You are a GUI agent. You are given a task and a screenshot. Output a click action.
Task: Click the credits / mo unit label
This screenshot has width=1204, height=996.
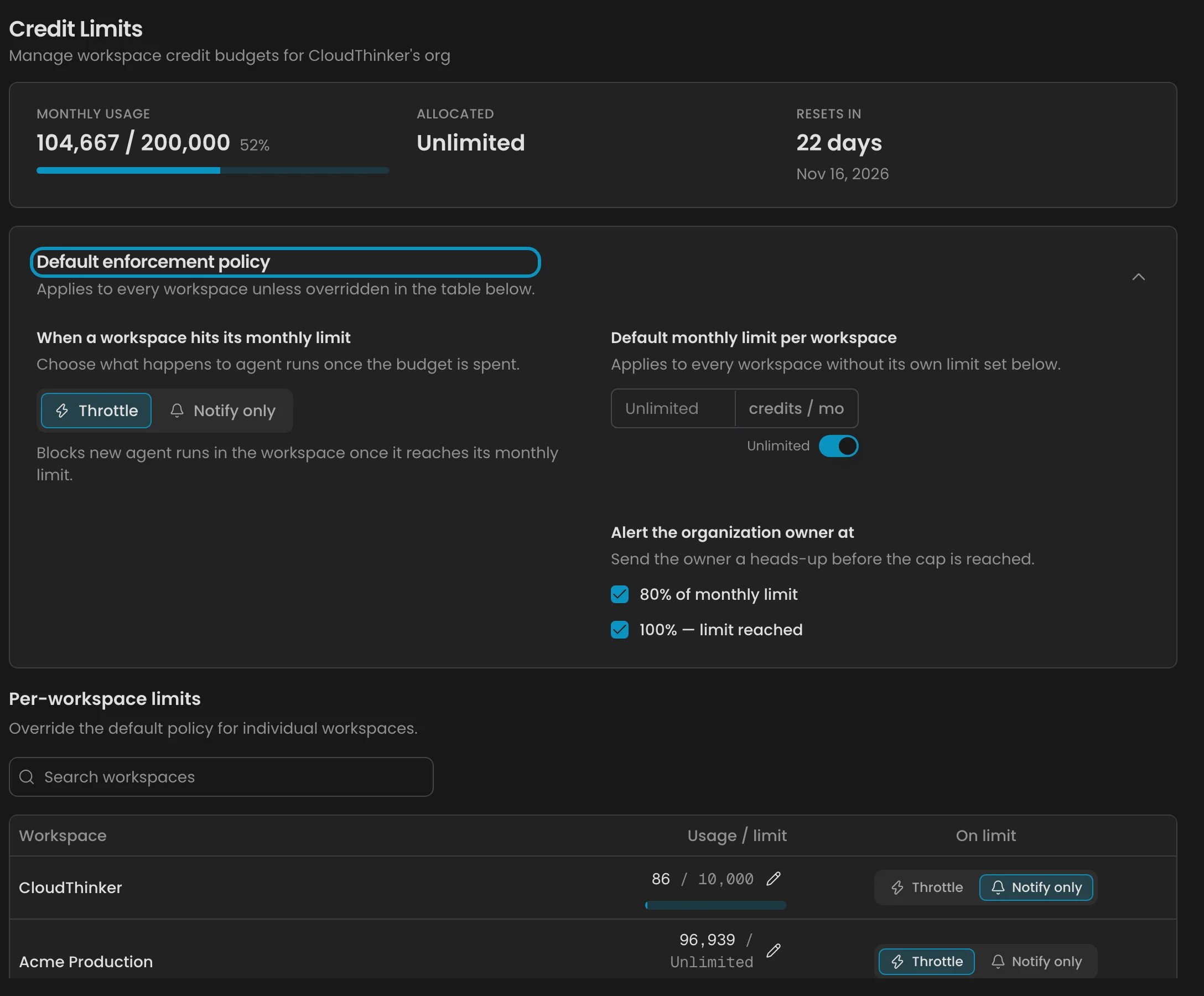796,408
